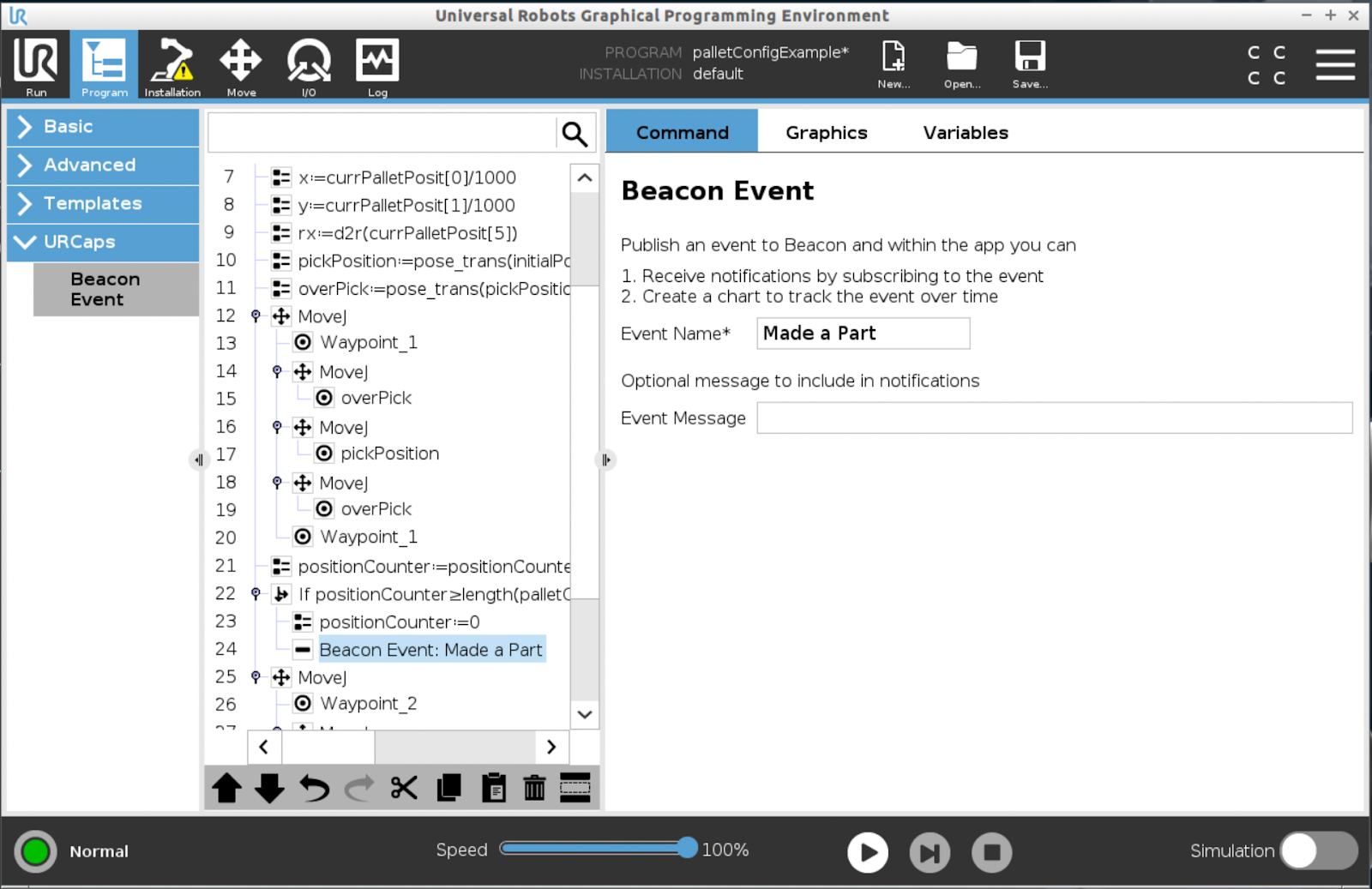Step through the program
The width and height of the screenshot is (1372, 889).
[930, 852]
